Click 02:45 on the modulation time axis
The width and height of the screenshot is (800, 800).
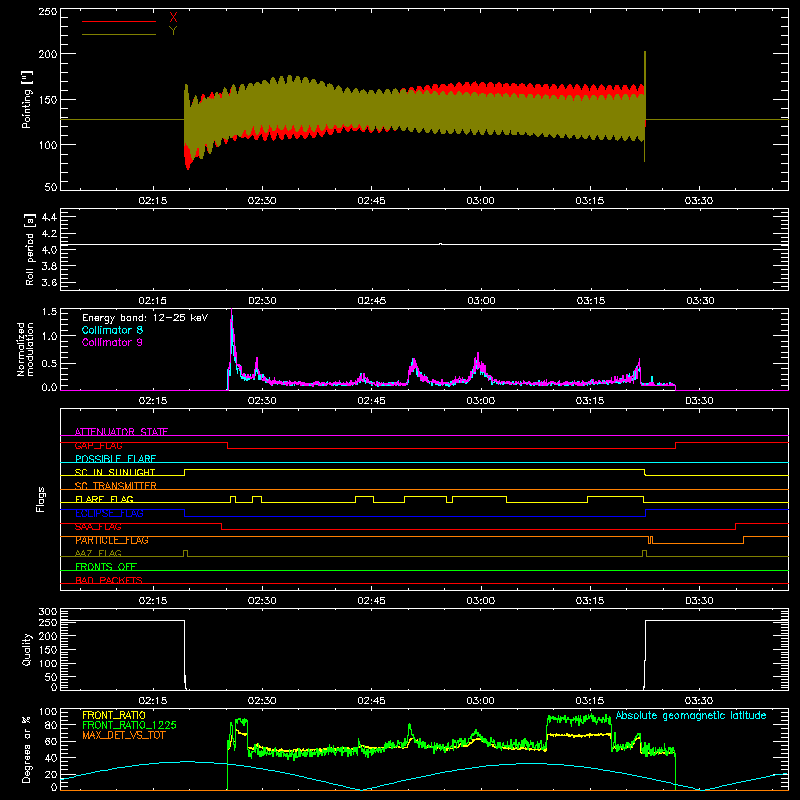tap(371, 401)
